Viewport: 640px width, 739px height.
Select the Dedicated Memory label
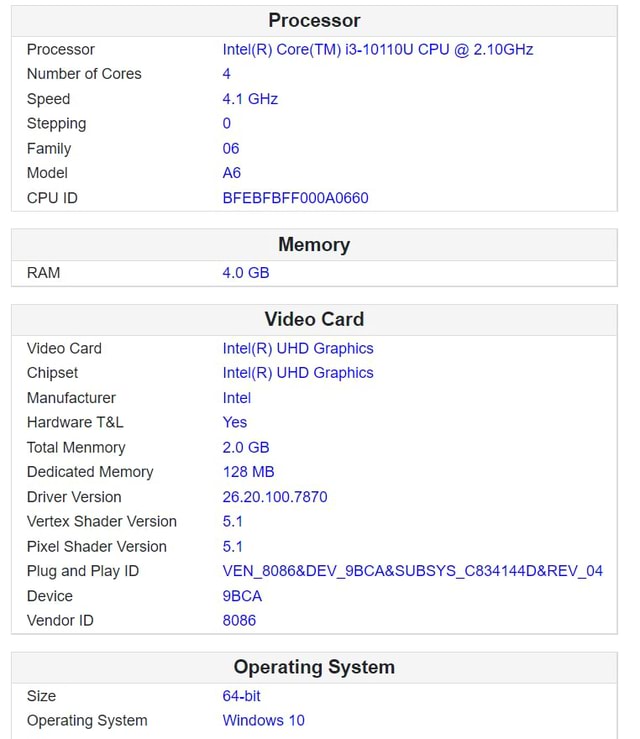[x=90, y=472]
